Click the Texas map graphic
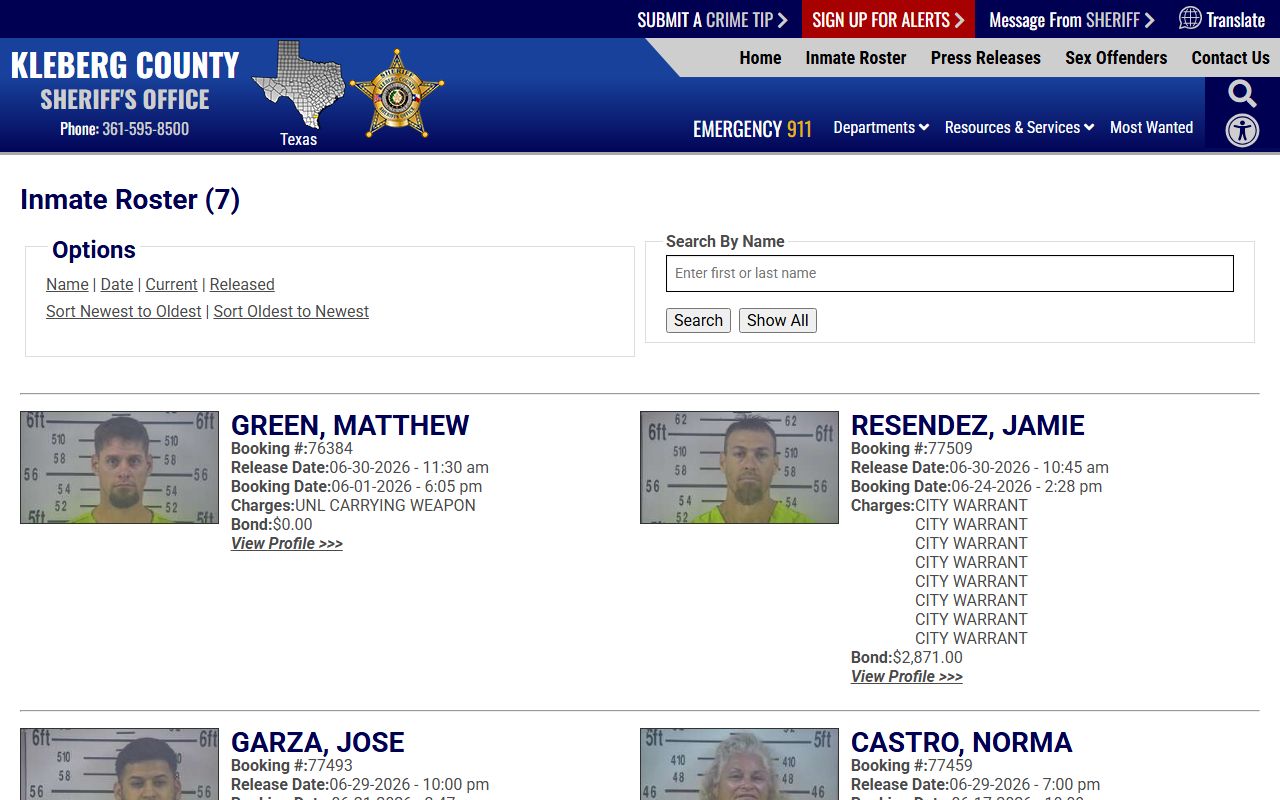Viewport: 1280px width, 800px height. click(x=298, y=85)
